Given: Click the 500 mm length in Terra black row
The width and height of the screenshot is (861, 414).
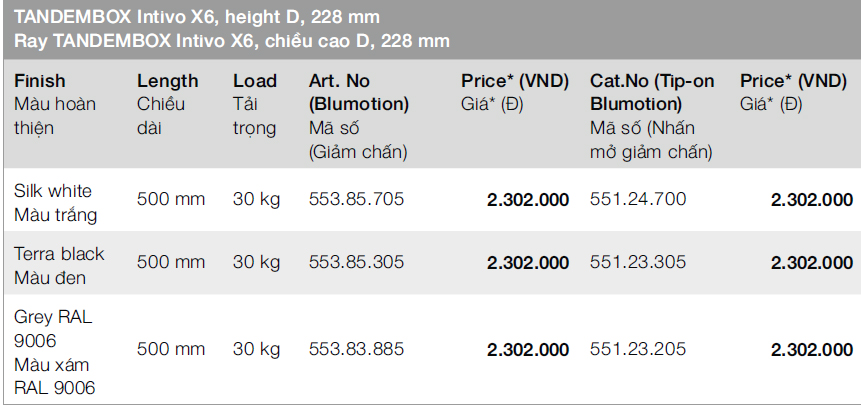Looking at the screenshot, I should click(x=170, y=262).
